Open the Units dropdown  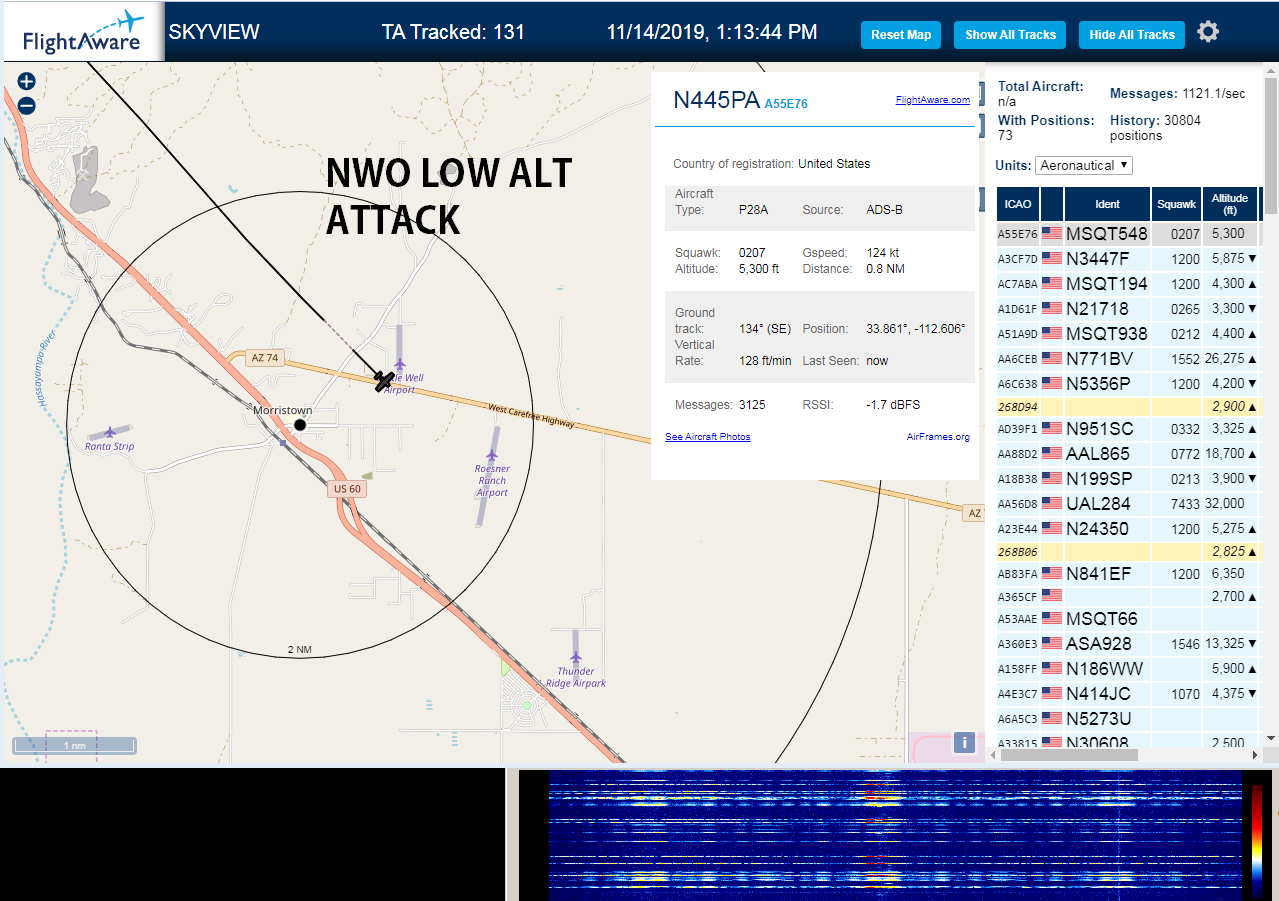(1084, 165)
